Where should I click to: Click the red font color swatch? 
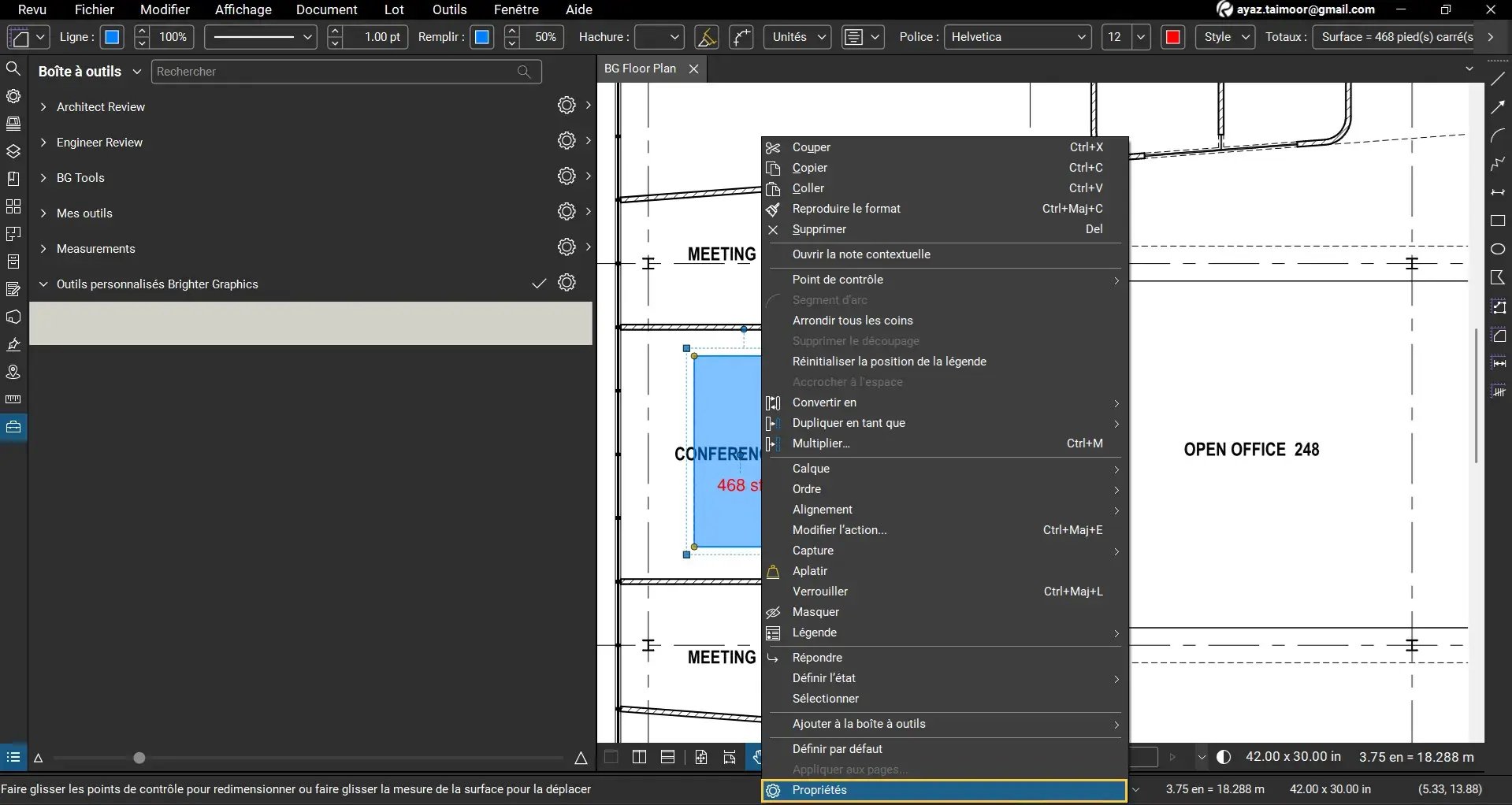pos(1172,36)
